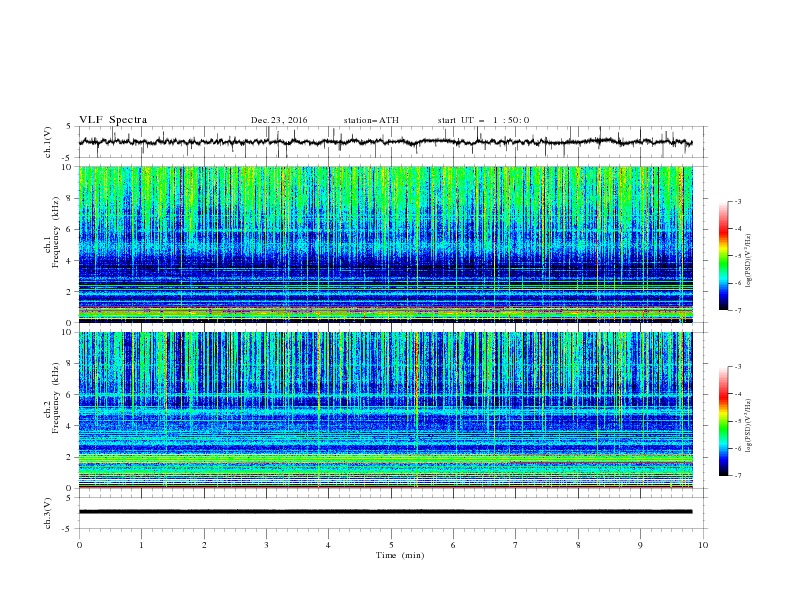Click the "5" tick on the time axis

tap(391, 545)
